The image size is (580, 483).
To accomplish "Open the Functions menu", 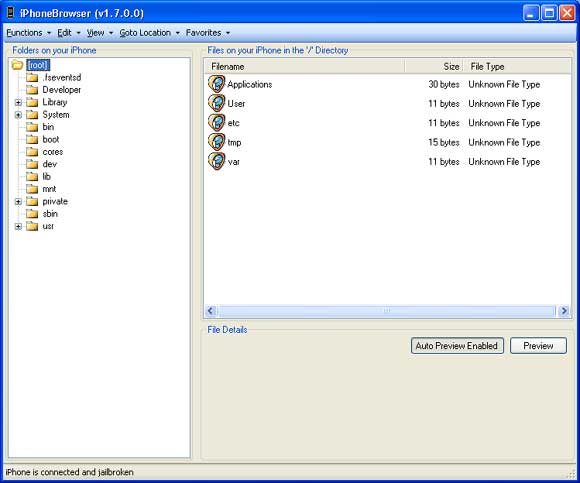I will coord(28,33).
